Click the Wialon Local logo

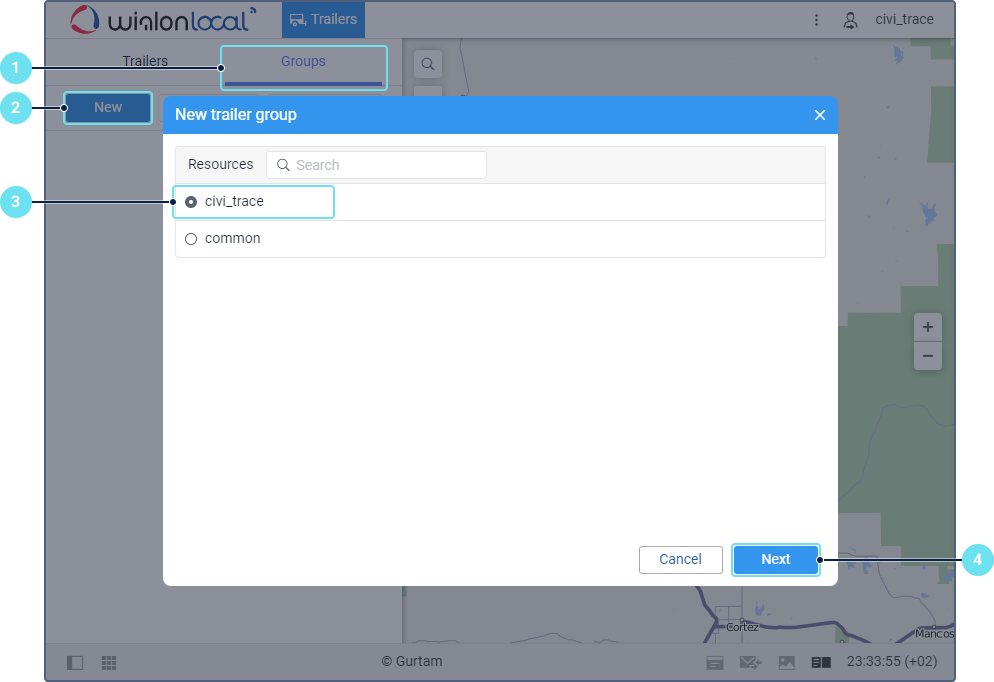pyautogui.click(x=163, y=20)
